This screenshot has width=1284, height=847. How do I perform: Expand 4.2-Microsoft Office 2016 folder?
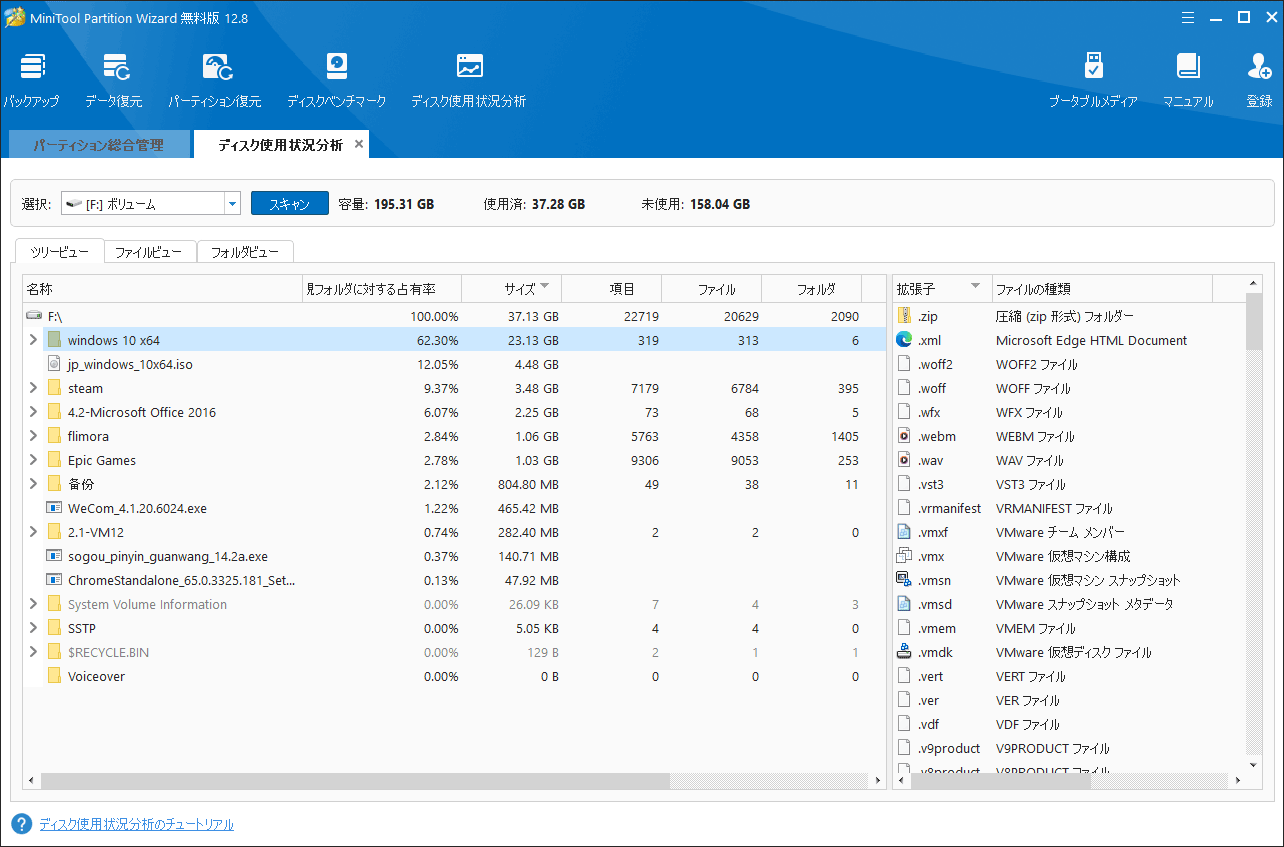coord(33,412)
